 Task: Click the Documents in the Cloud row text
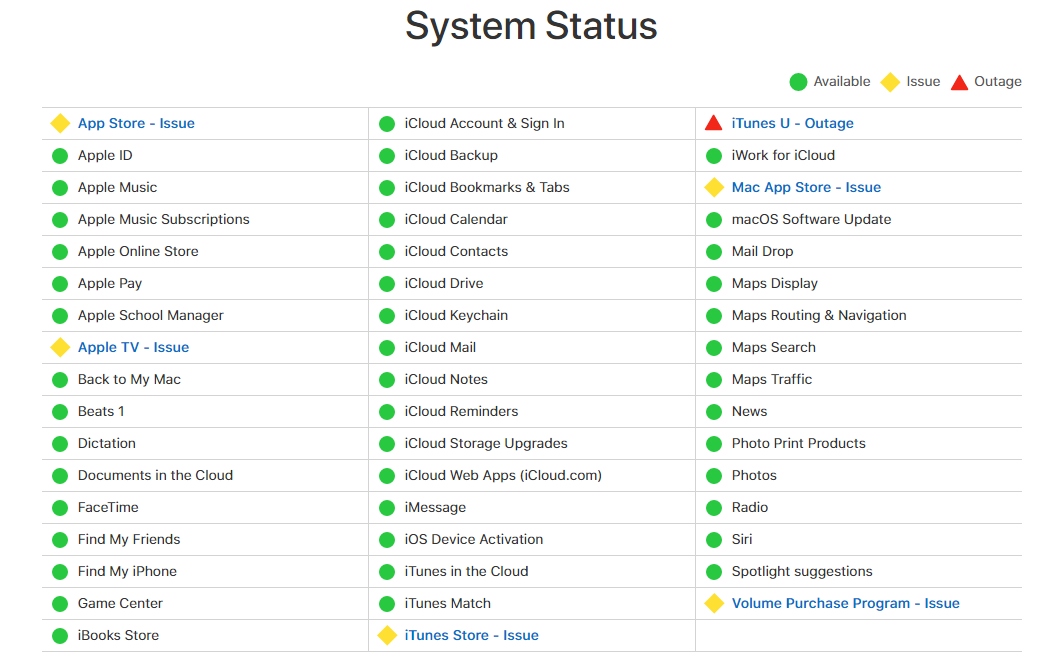tap(155, 475)
